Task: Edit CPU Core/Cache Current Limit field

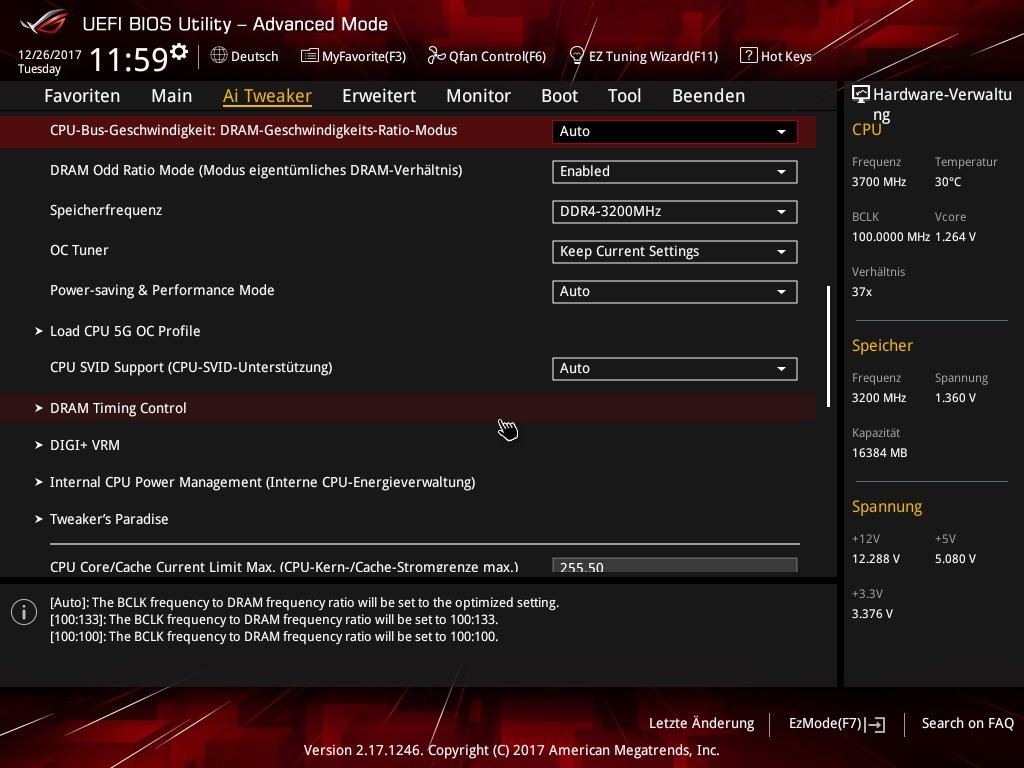Action: pos(674,566)
